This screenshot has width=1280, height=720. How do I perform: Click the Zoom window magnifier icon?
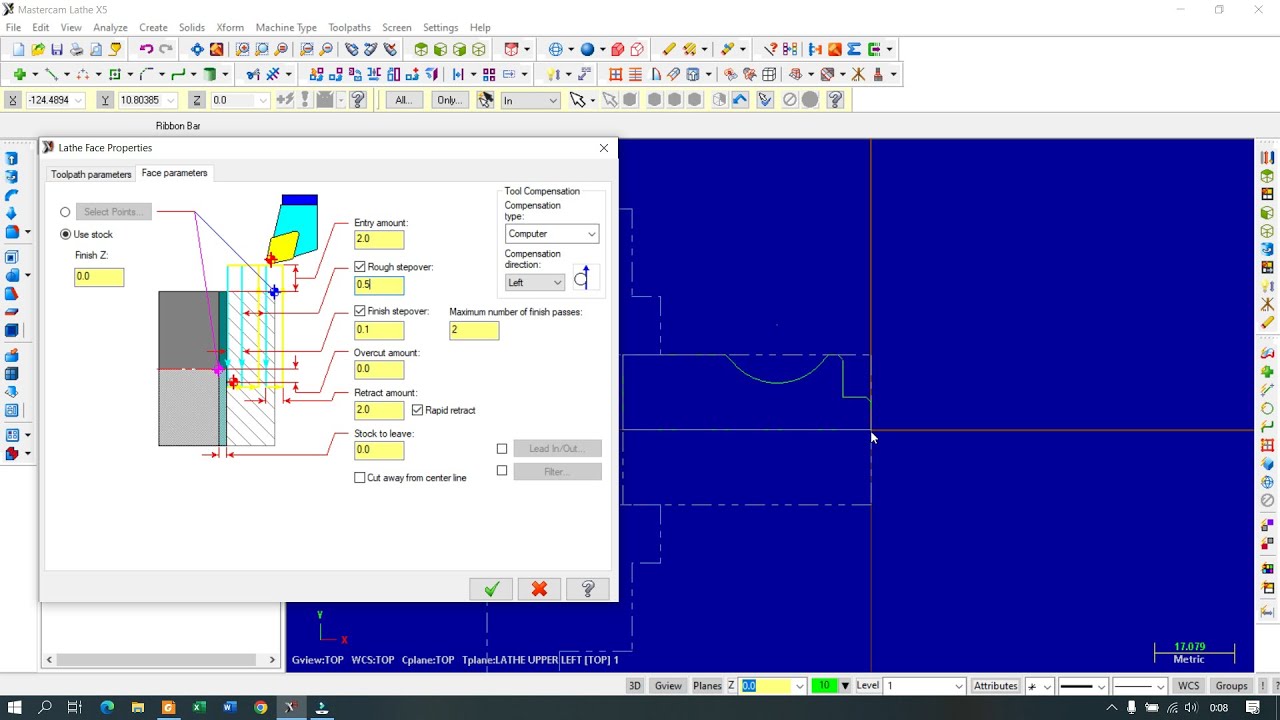pyautogui.click(x=243, y=49)
